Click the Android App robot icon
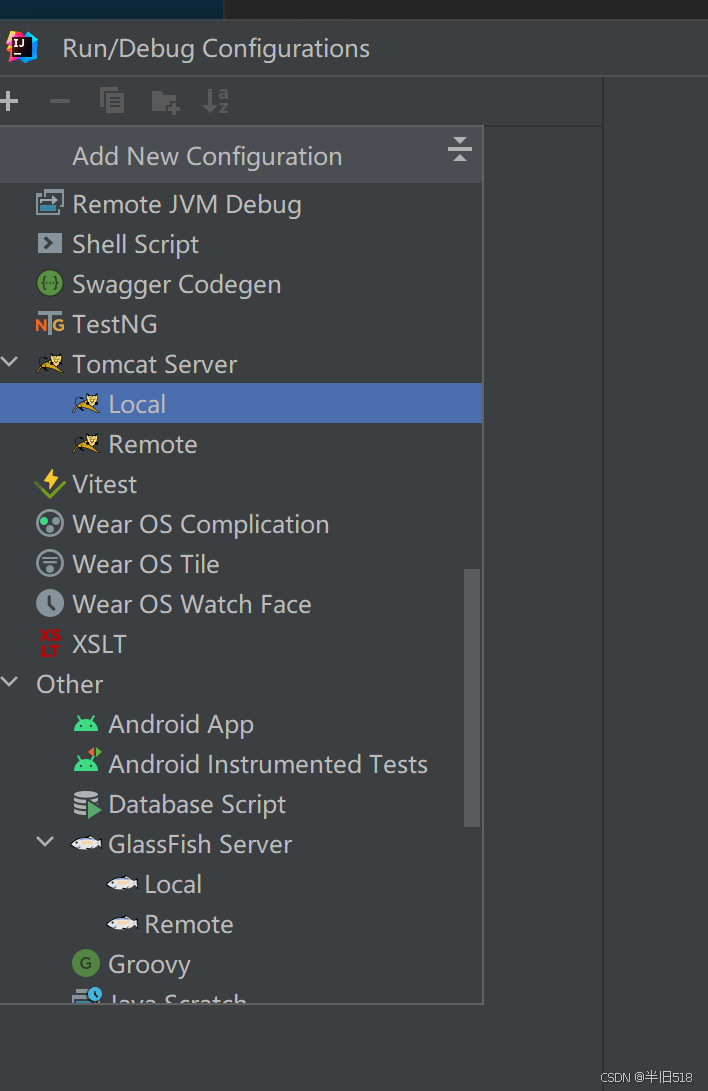The width and height of the screenshot is (708, 1091). tap(86, 724)
